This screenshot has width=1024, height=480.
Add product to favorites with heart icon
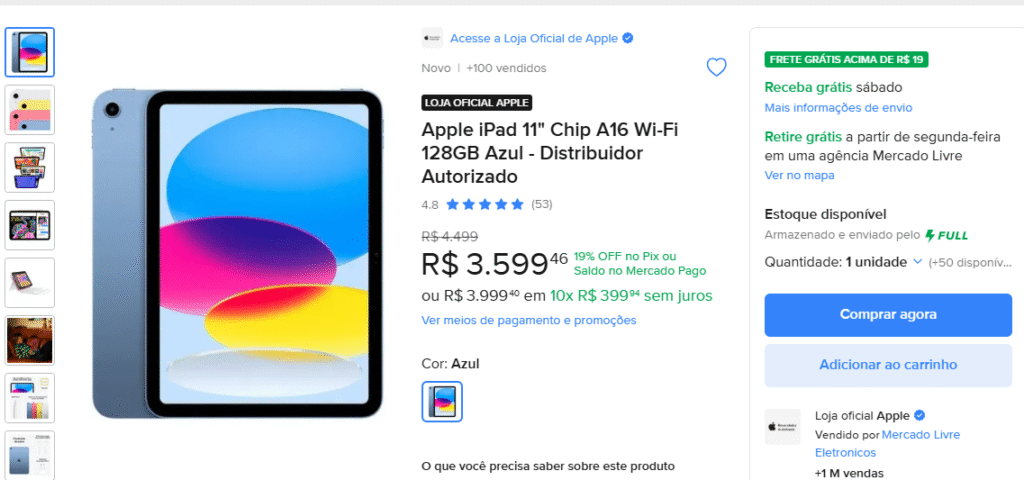click(x=716, y=67)
